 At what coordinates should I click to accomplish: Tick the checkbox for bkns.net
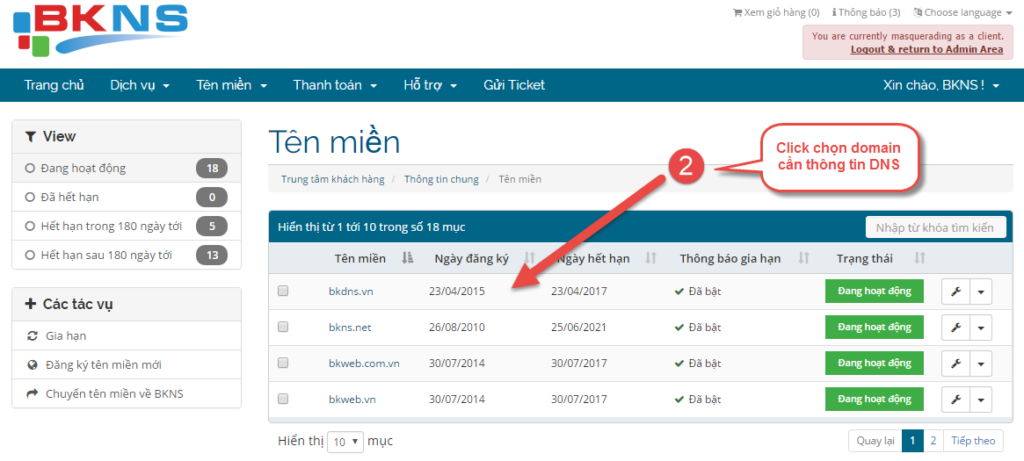[x=283, y=328]
